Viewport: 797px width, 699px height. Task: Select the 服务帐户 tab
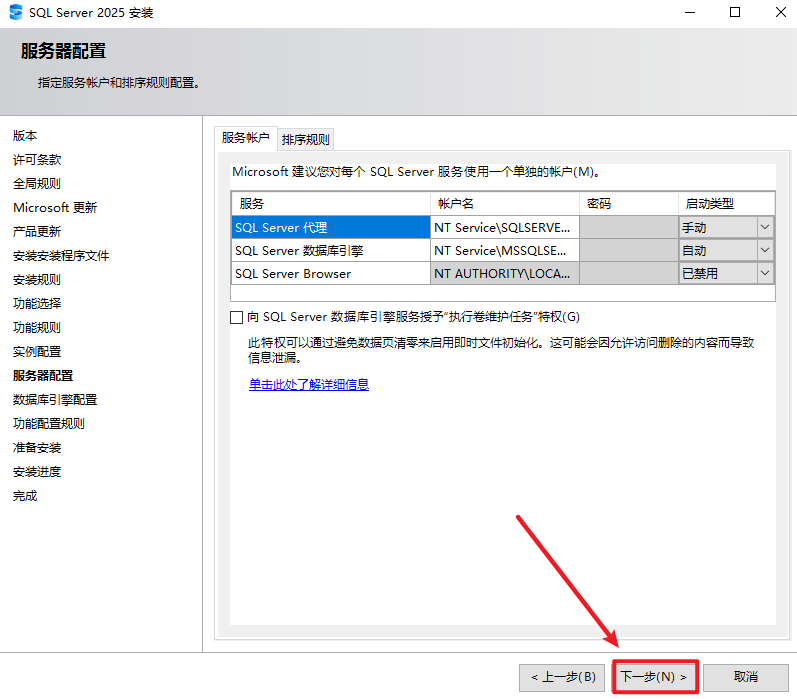coord(245,138)
